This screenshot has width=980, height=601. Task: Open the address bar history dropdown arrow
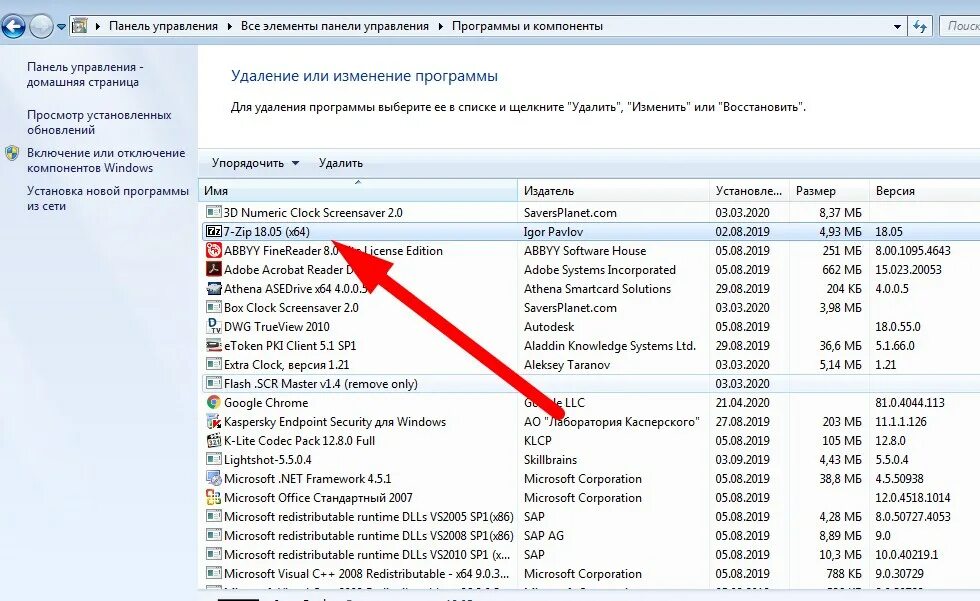coord(897,26)
